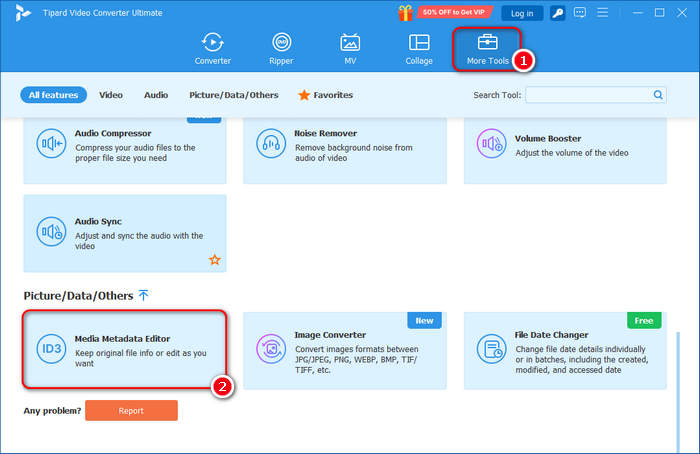Click 'Adjust the volume of the video' text
The image size is (700, 454).
(x=572, y=153)
